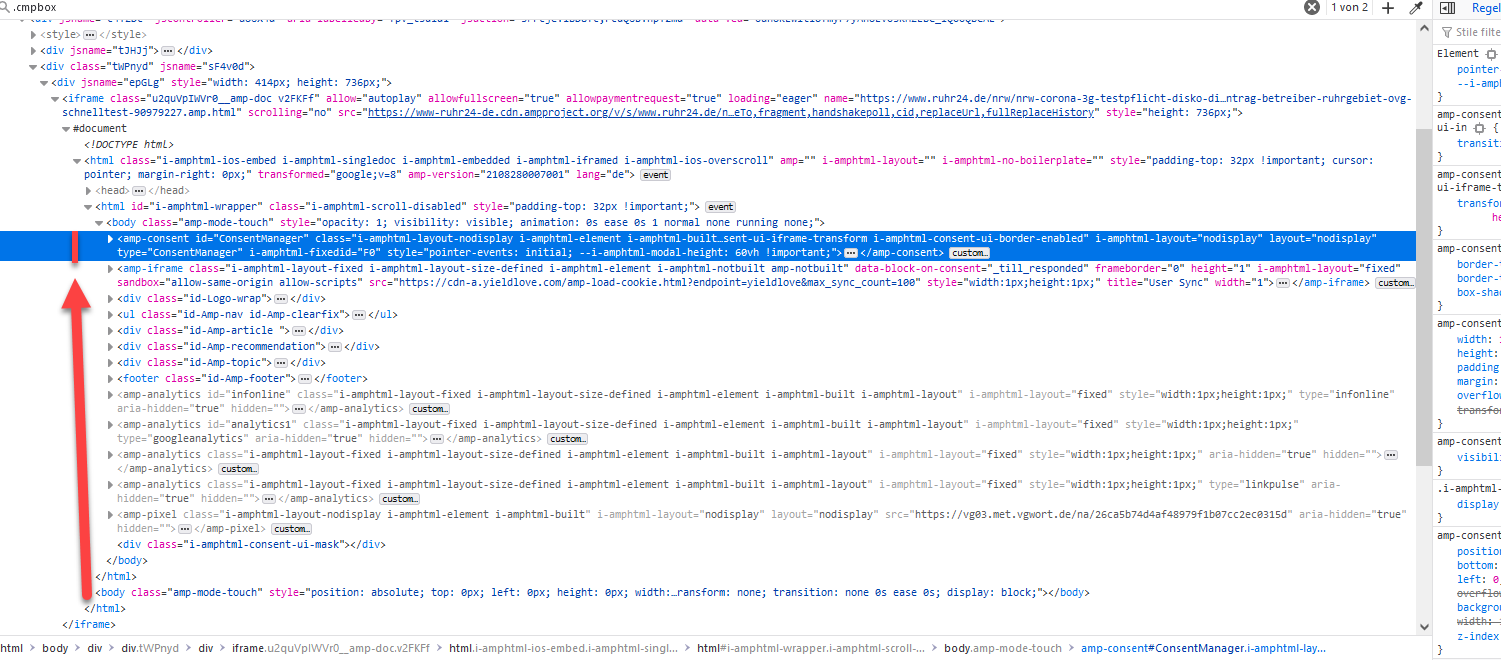Expand the style element at the top
This screenshot has width=1501, height=660.
coord(33,36)
